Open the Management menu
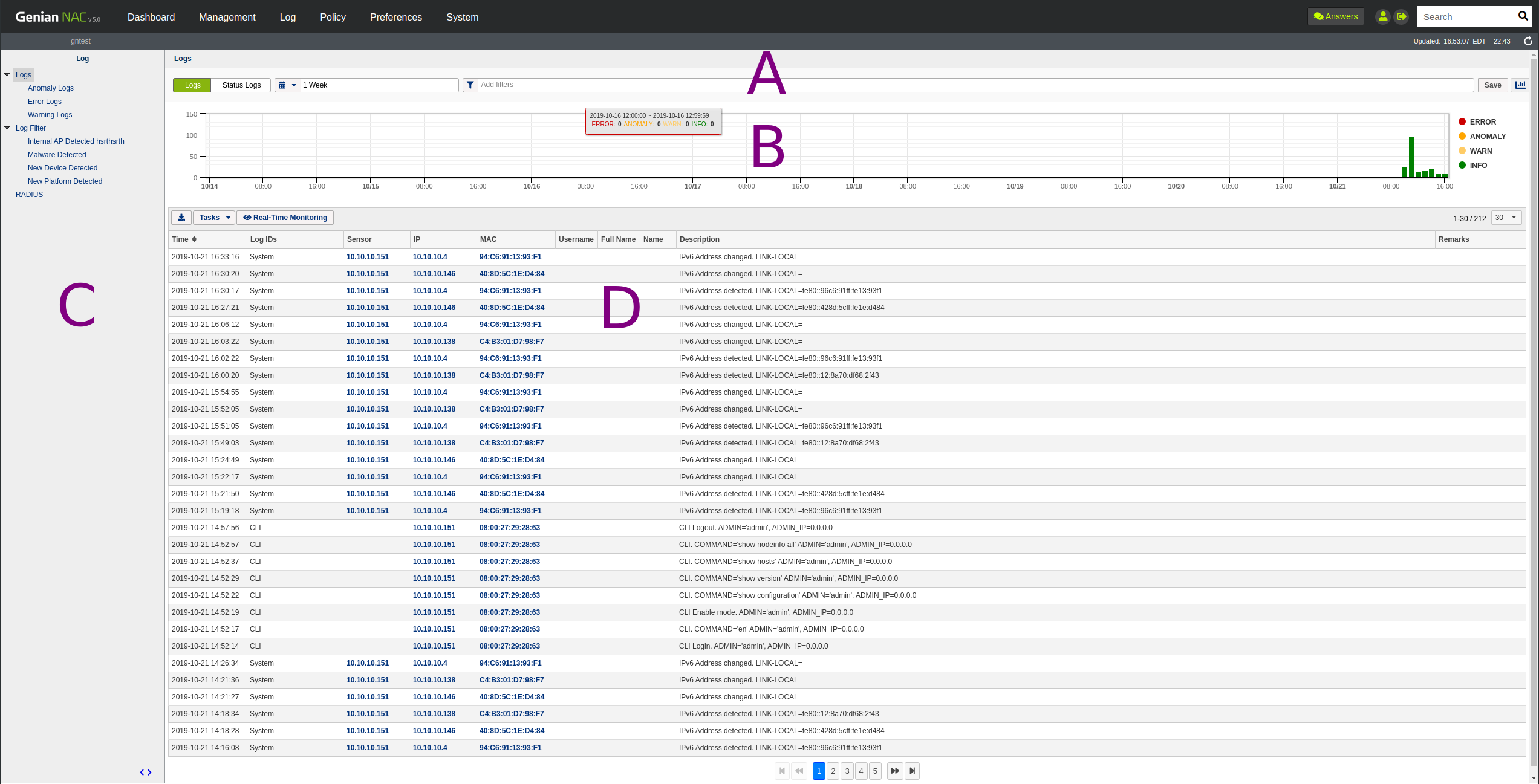 click(227, 17)
